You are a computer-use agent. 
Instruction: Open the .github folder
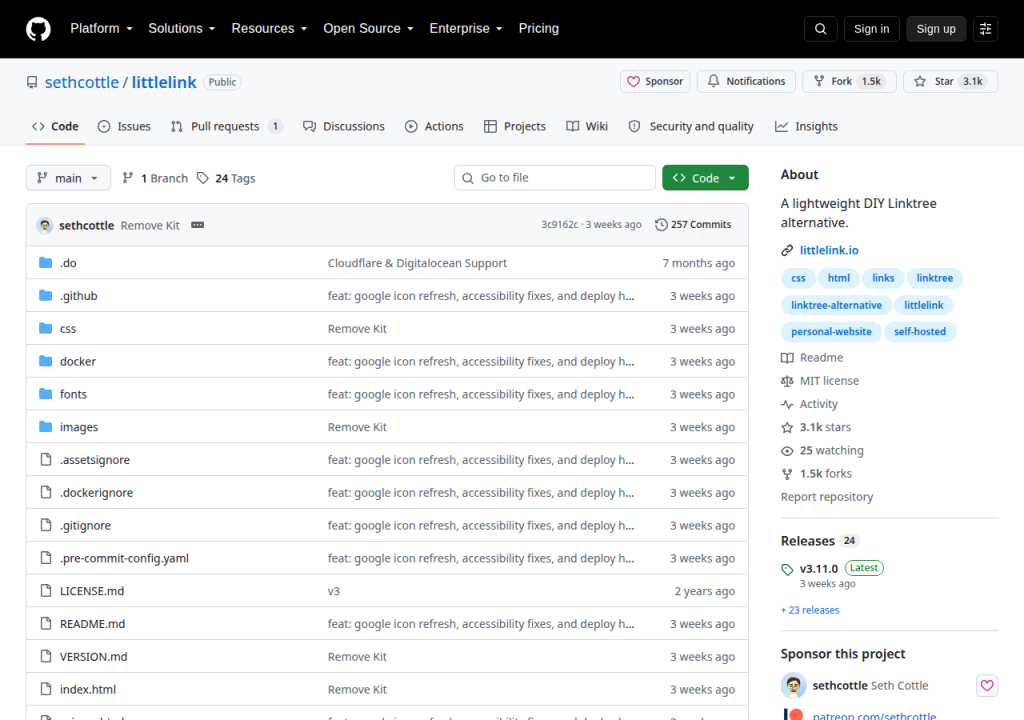coord(78,296)
